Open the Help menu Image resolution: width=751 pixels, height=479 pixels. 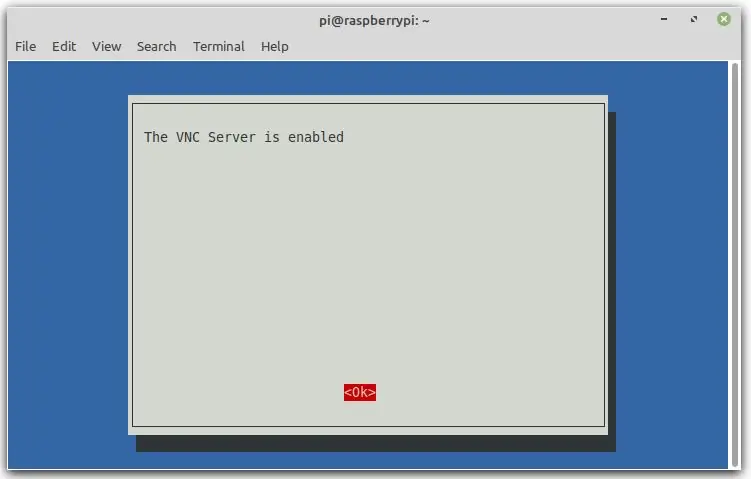coord(274,46)
